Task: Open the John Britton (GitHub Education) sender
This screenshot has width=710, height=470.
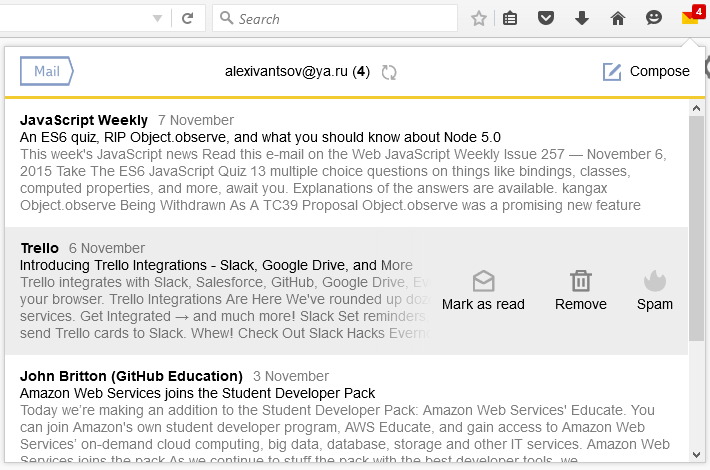Action: (x=131, y=376)
